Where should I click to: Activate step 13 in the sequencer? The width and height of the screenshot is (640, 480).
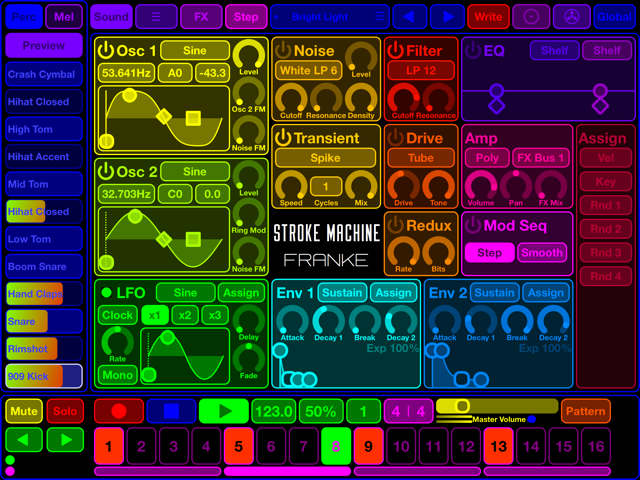pyautogui.click(x=498, y=446)
